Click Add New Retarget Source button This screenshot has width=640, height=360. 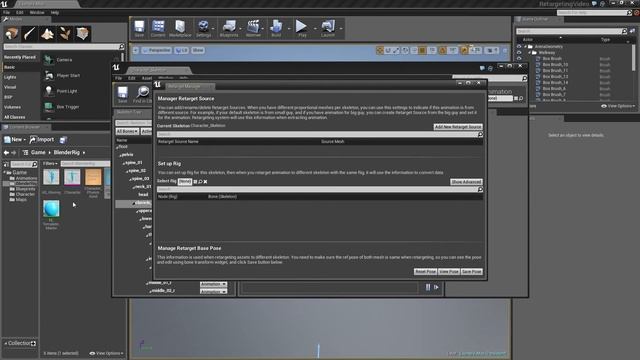pyautogui.click(x=458, y=127)
